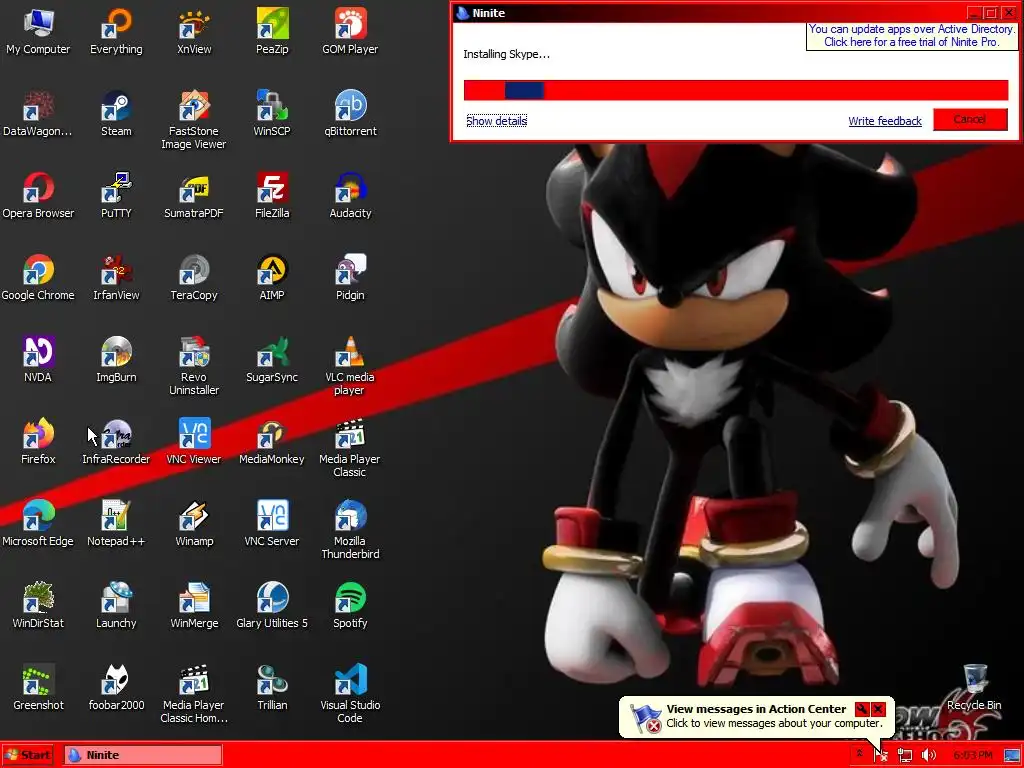The width and height of the screenshot is (1024, 768).
Task: Select the qBittorrent desktop shortcut
Action: point(350,114)
